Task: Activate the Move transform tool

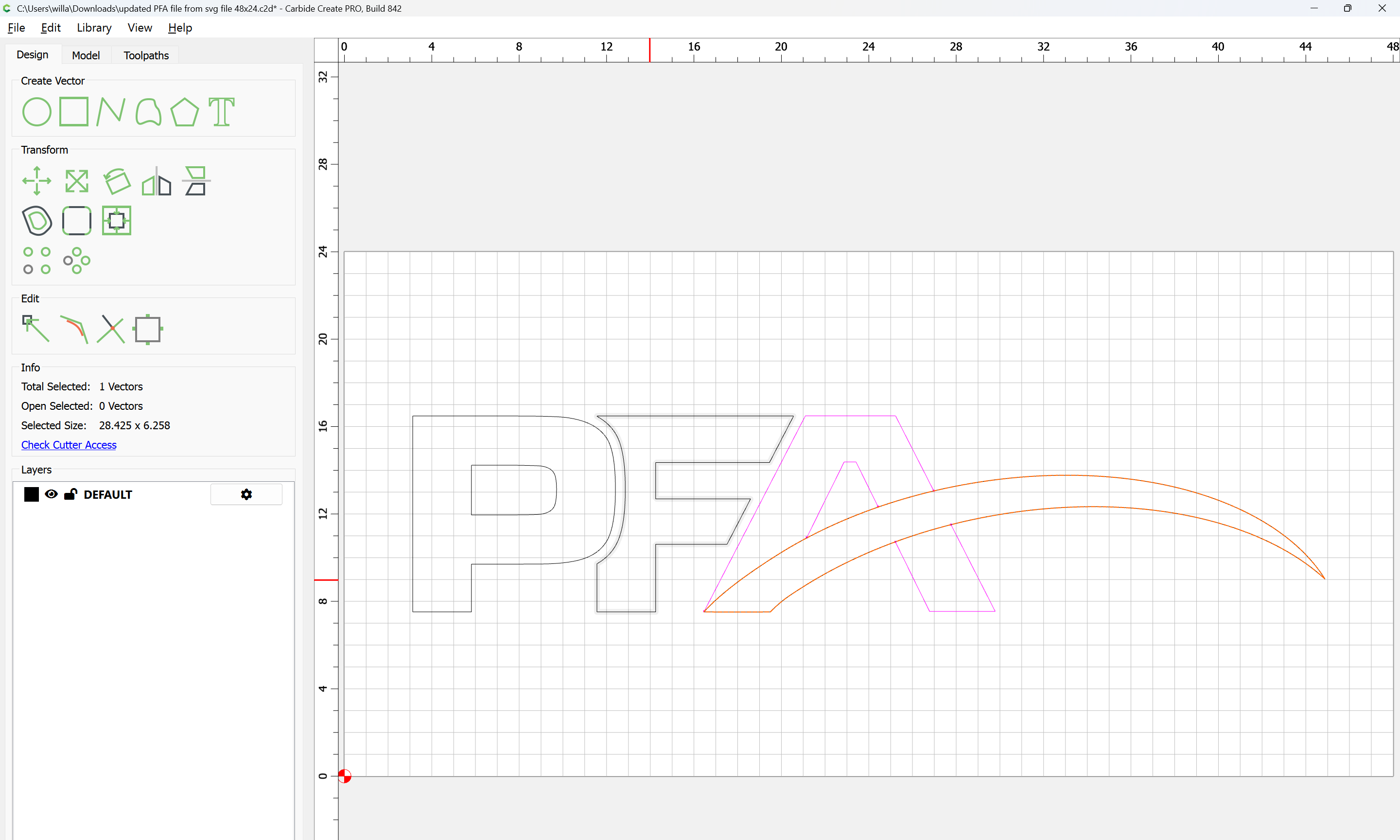Action: pyautogui.click(x=37, y=181)
